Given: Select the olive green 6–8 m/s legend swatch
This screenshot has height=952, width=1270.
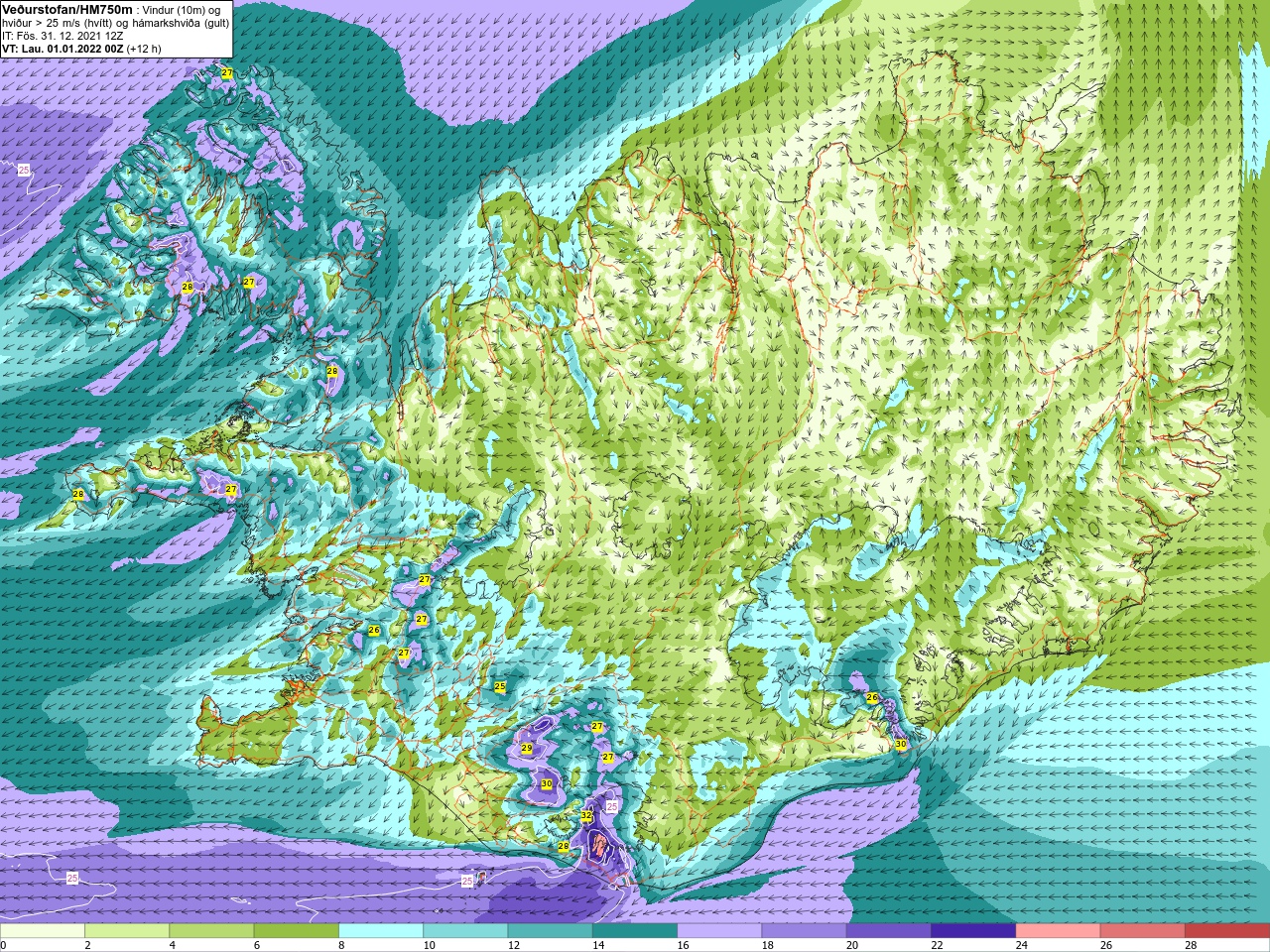Looking at the screenshot, I should [296, 931].
